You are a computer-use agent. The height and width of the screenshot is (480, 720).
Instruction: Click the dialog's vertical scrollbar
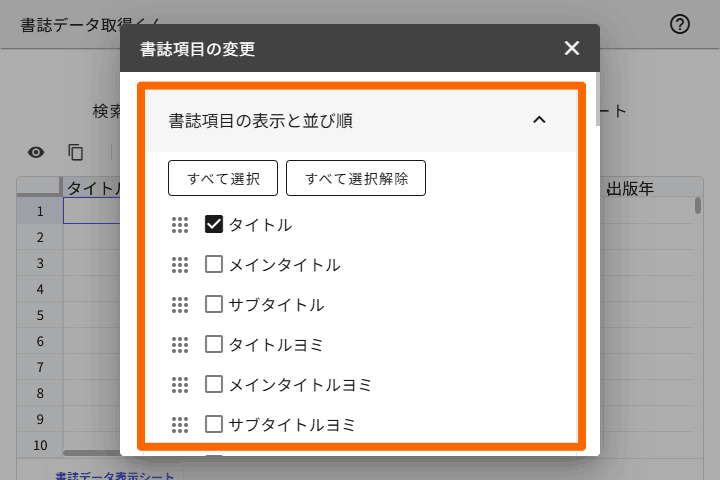point(598,100)
